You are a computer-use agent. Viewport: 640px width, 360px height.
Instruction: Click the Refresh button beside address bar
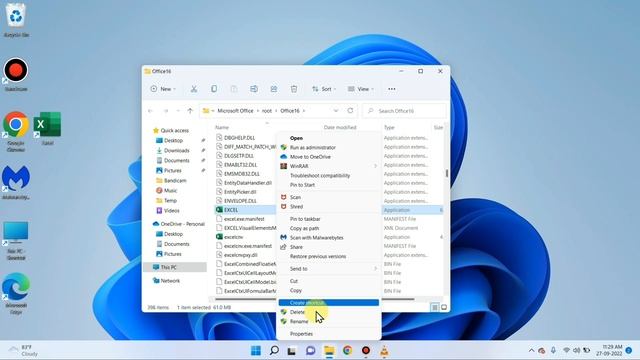[350, 111]
